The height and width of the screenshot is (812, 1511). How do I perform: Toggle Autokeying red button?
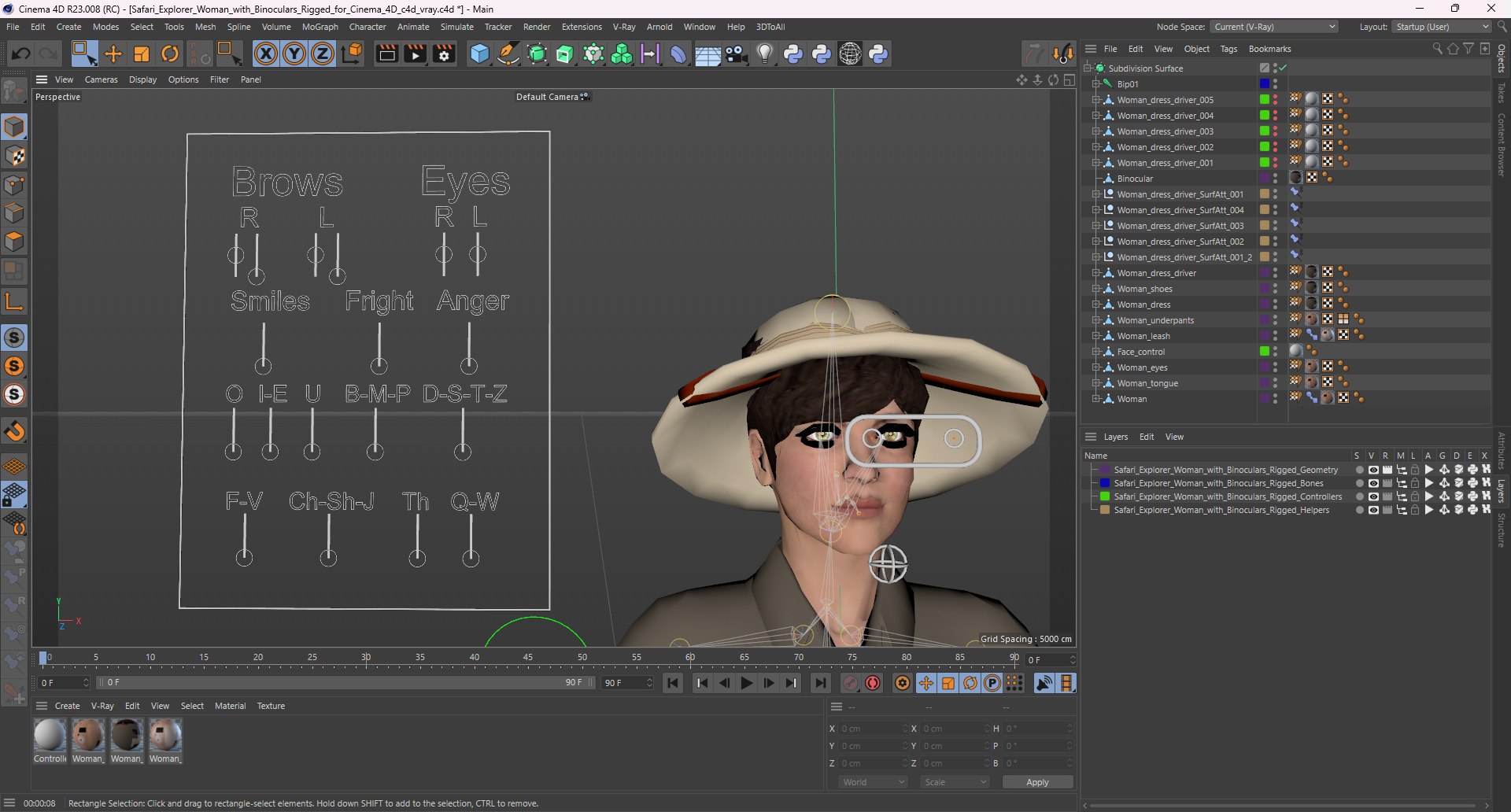(873, 683)
